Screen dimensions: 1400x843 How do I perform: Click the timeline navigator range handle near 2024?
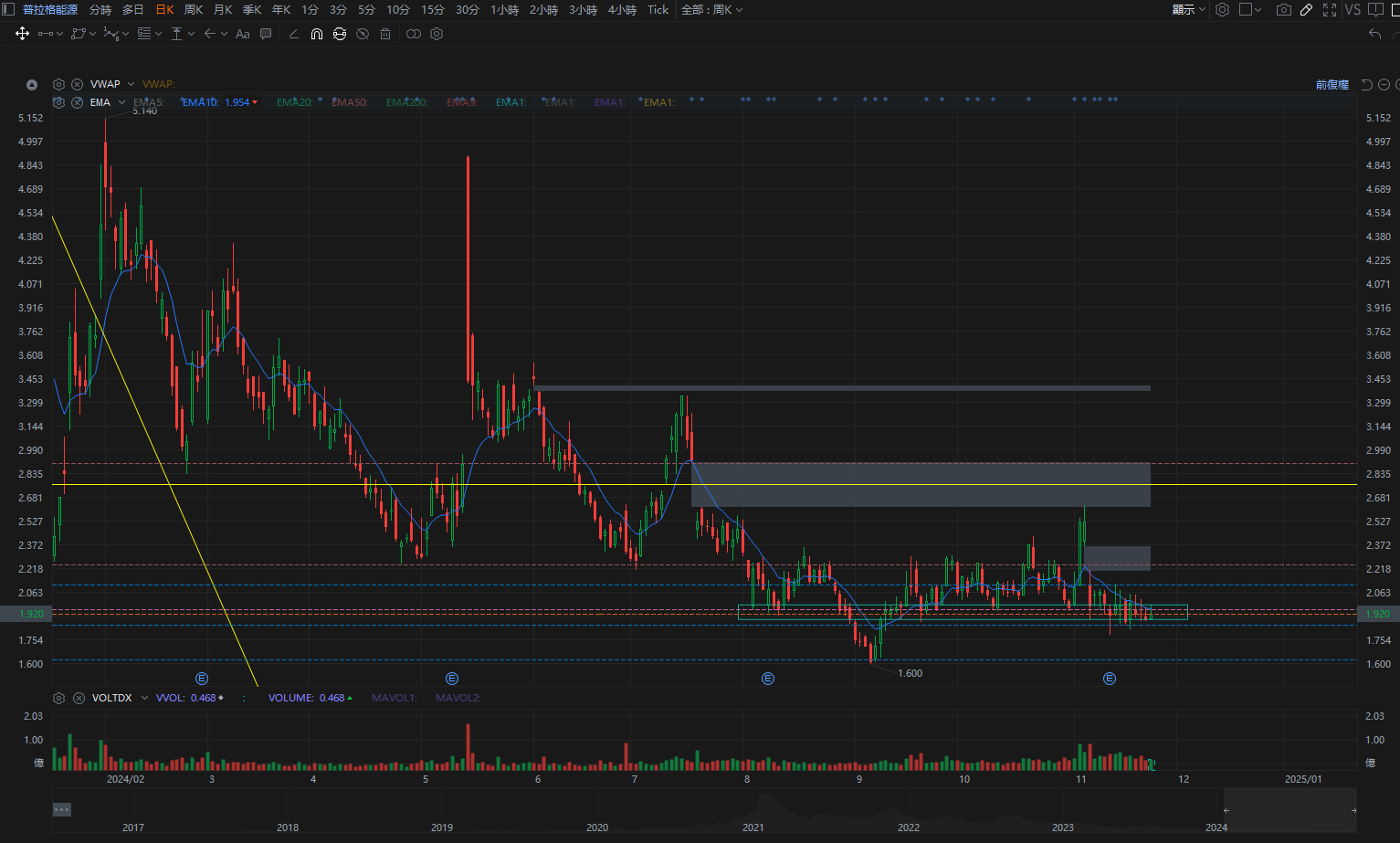pyautogui.click(x=1226, y=810)
